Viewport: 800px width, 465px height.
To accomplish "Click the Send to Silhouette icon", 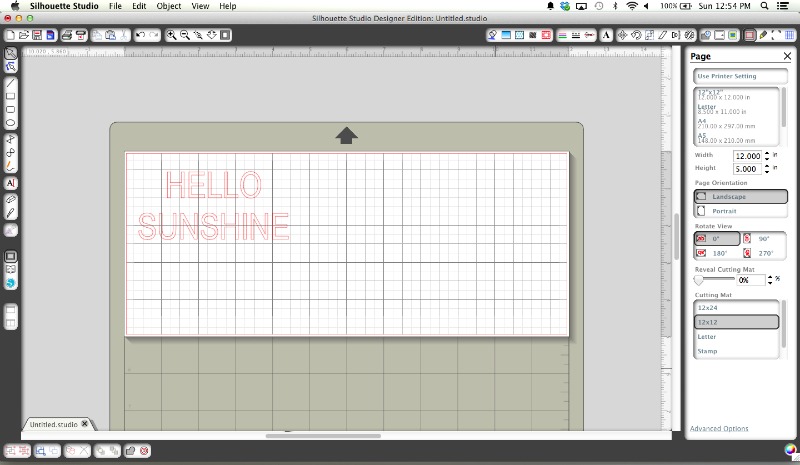I will click(x=81, y=35).
